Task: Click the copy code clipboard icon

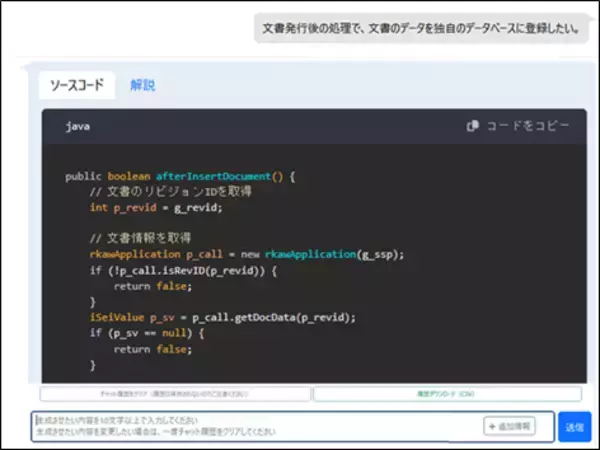Action: [x=473, y=126]
